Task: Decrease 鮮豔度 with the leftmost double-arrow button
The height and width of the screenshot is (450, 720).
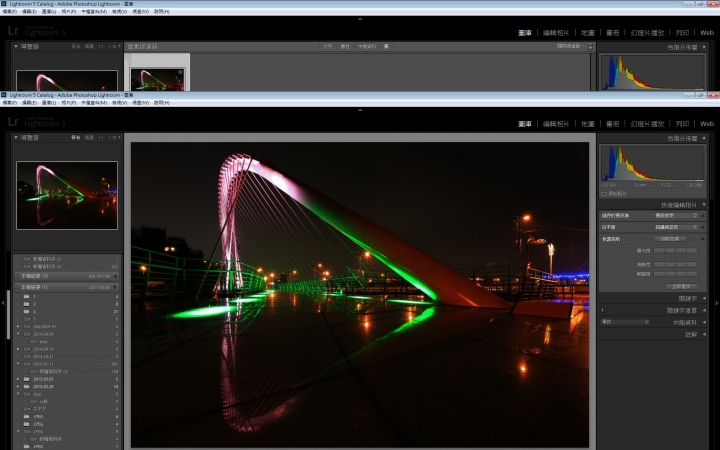Action: pyautogui.click(x=659, y=274)
